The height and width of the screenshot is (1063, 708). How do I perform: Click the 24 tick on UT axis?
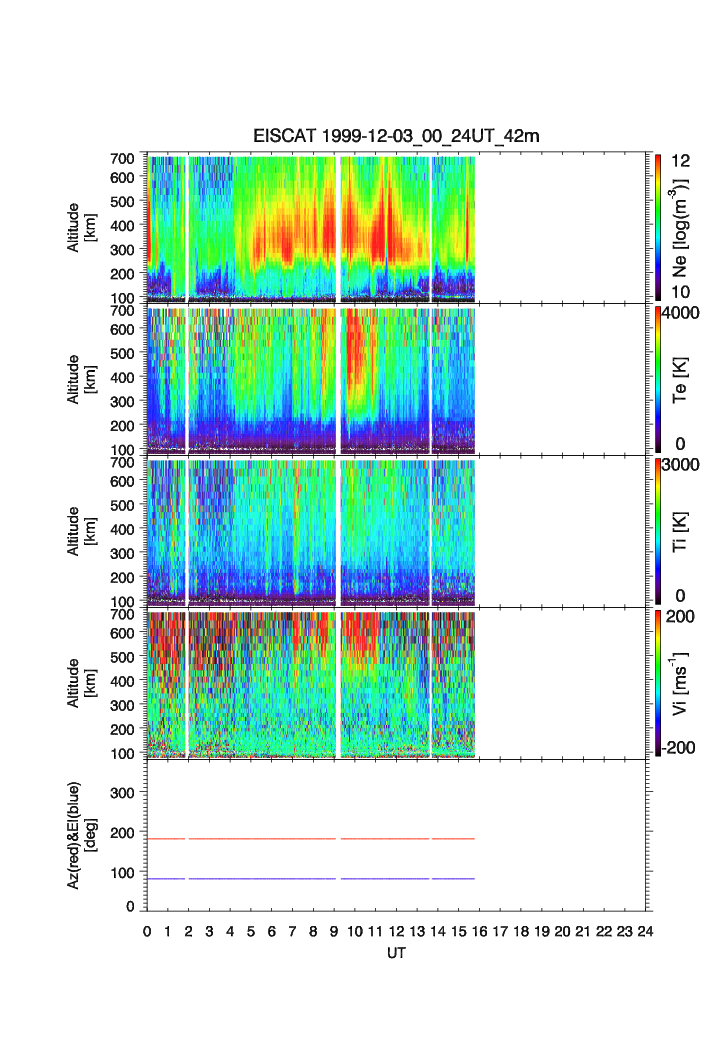(645, 932)
